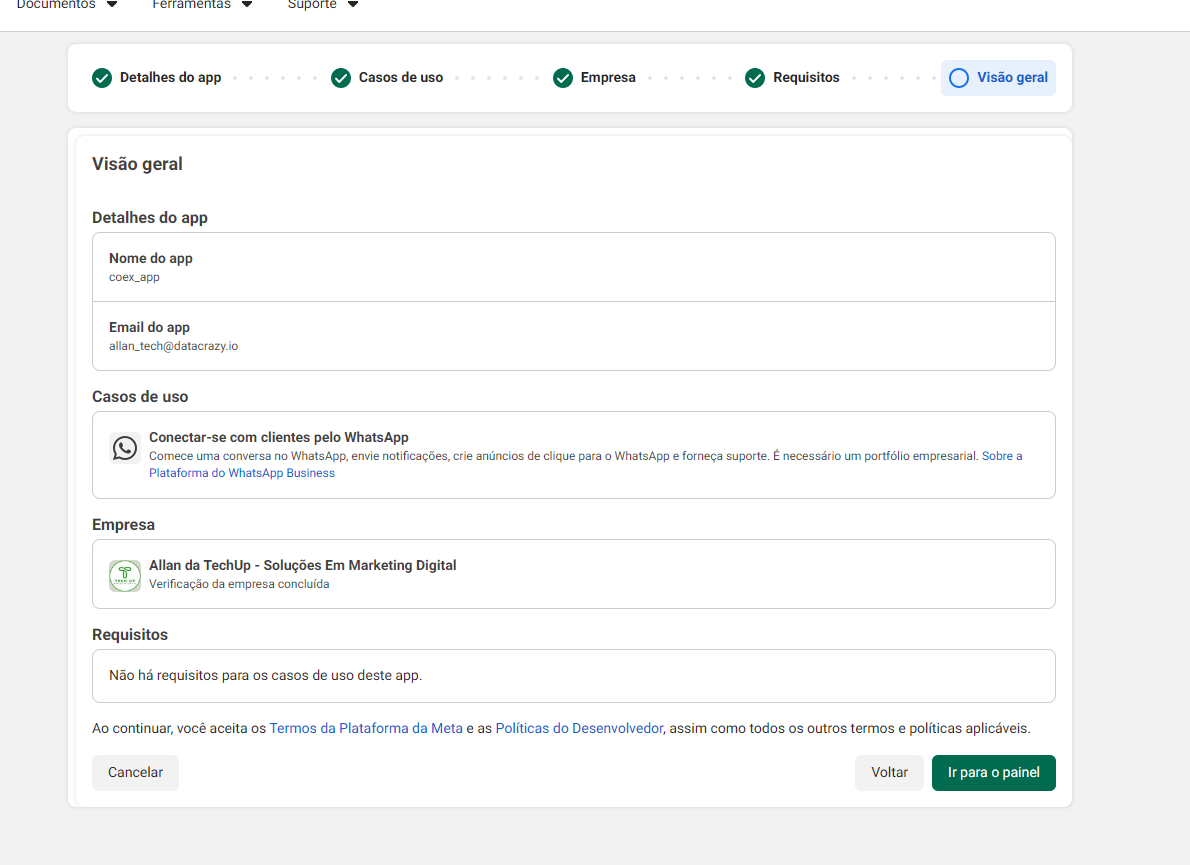Click the green checkmark beside Casos de uso
Viewport: 1190px width, 865px height.
tap(341, 78)
